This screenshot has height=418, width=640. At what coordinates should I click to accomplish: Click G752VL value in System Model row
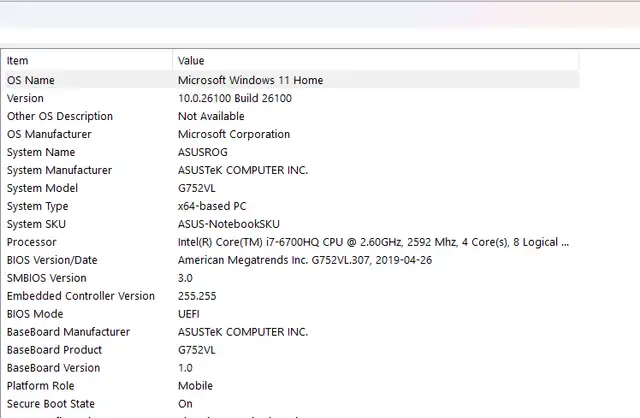[197, 188]
